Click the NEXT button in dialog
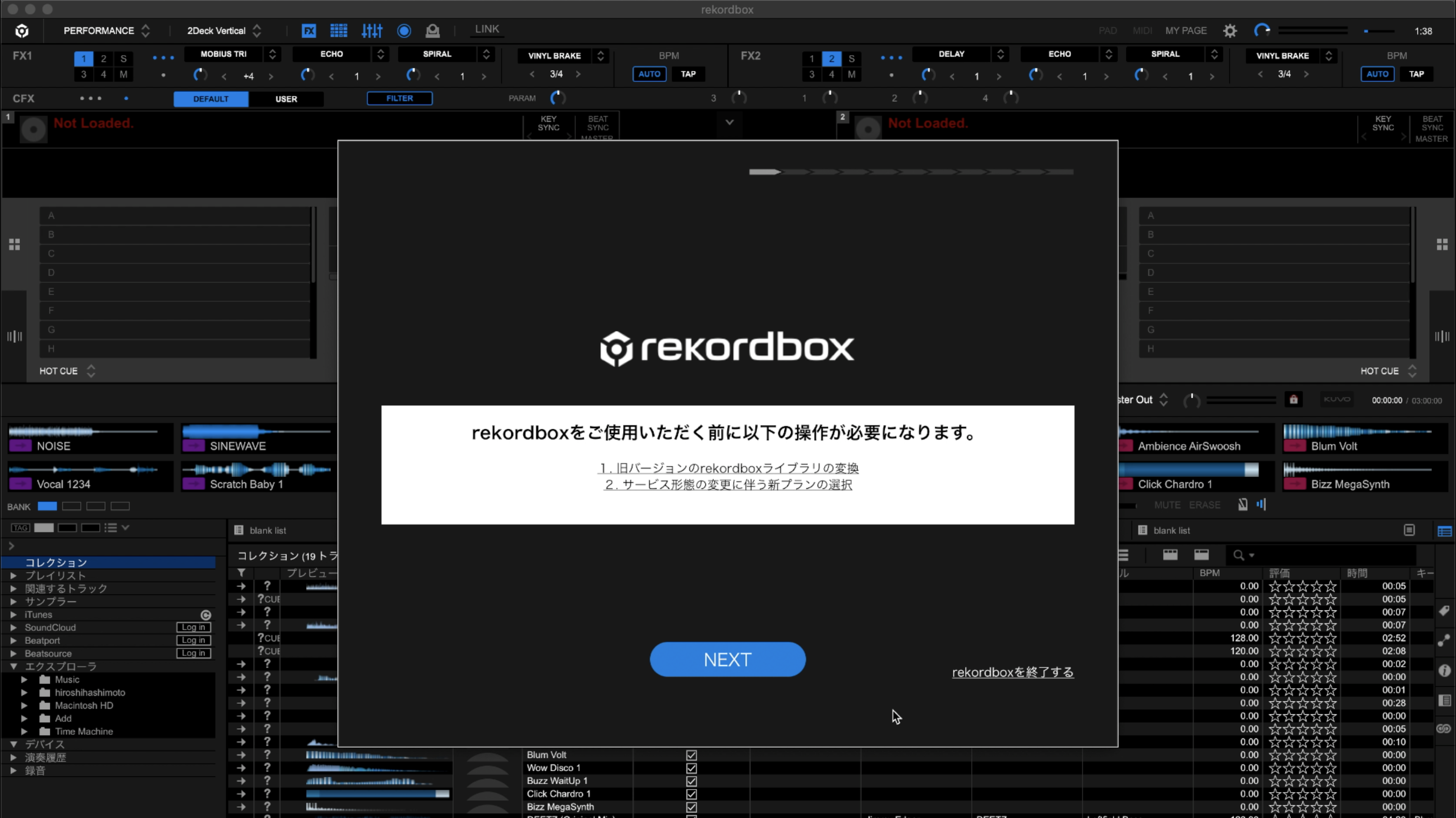 pyautogui.click(x=728, y=659)
